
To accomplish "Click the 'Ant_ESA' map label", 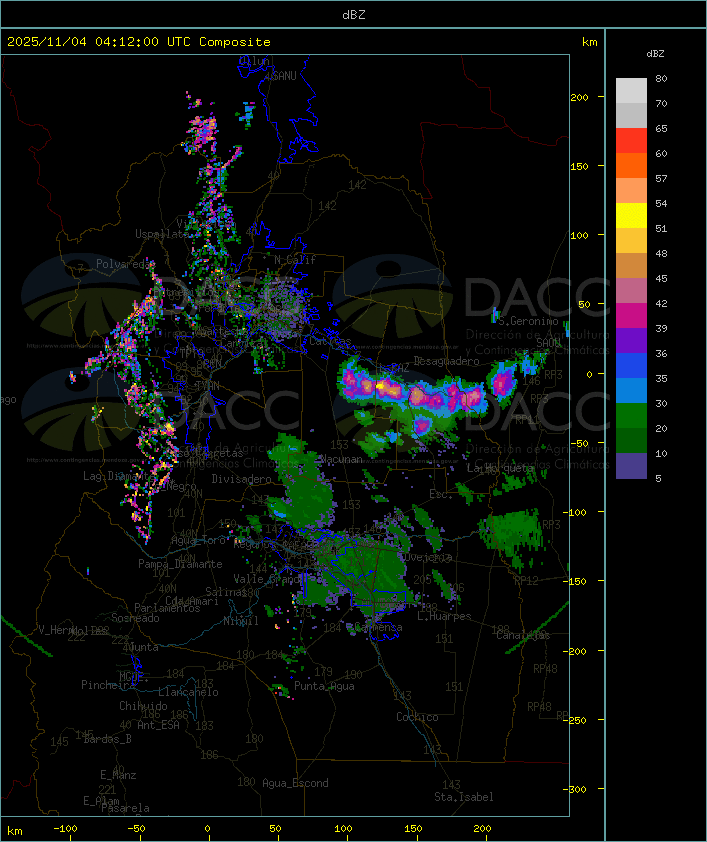I will (x=158, y=725).
